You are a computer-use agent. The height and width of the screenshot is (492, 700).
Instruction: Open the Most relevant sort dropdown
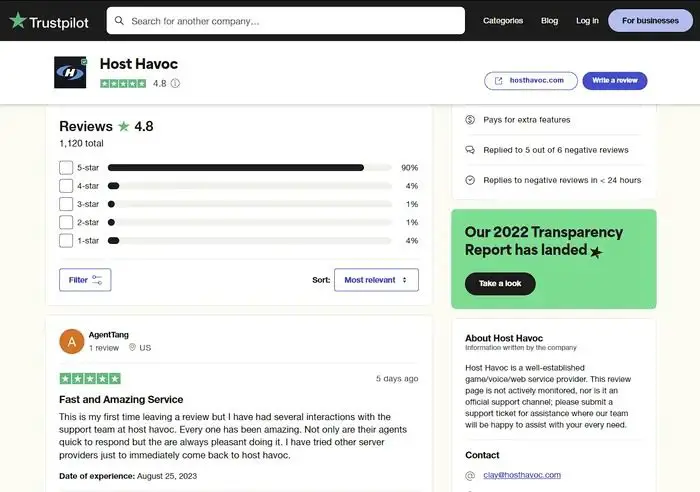point(376,280)
